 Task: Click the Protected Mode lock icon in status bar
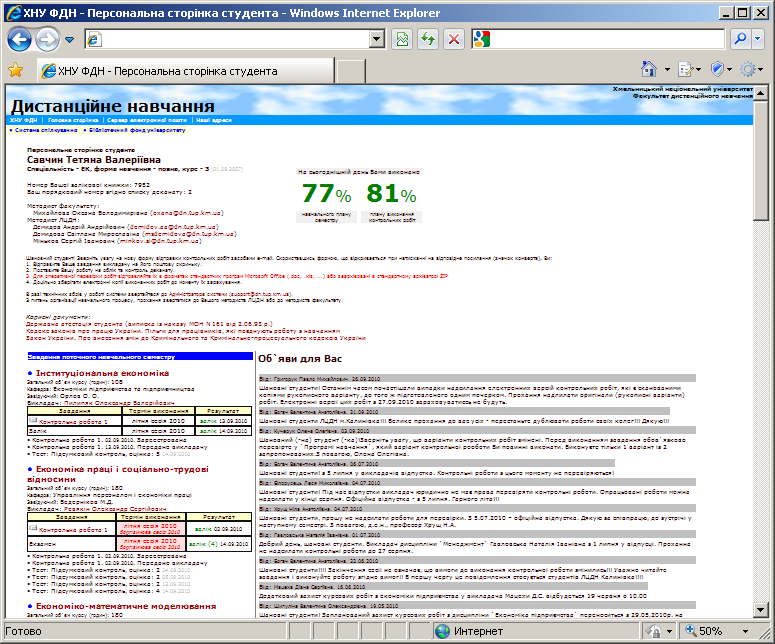click(653, 631)
